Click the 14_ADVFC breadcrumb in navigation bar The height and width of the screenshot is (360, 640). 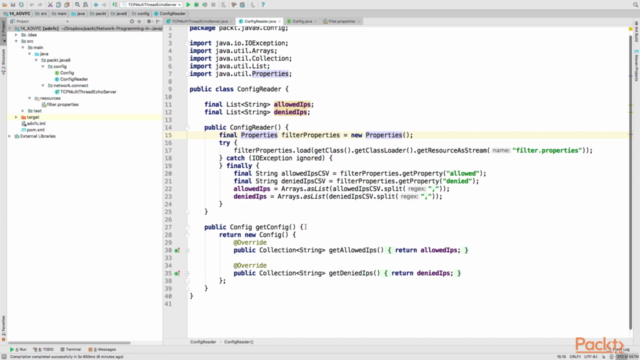pyautogui.click(x=17, y=13)
